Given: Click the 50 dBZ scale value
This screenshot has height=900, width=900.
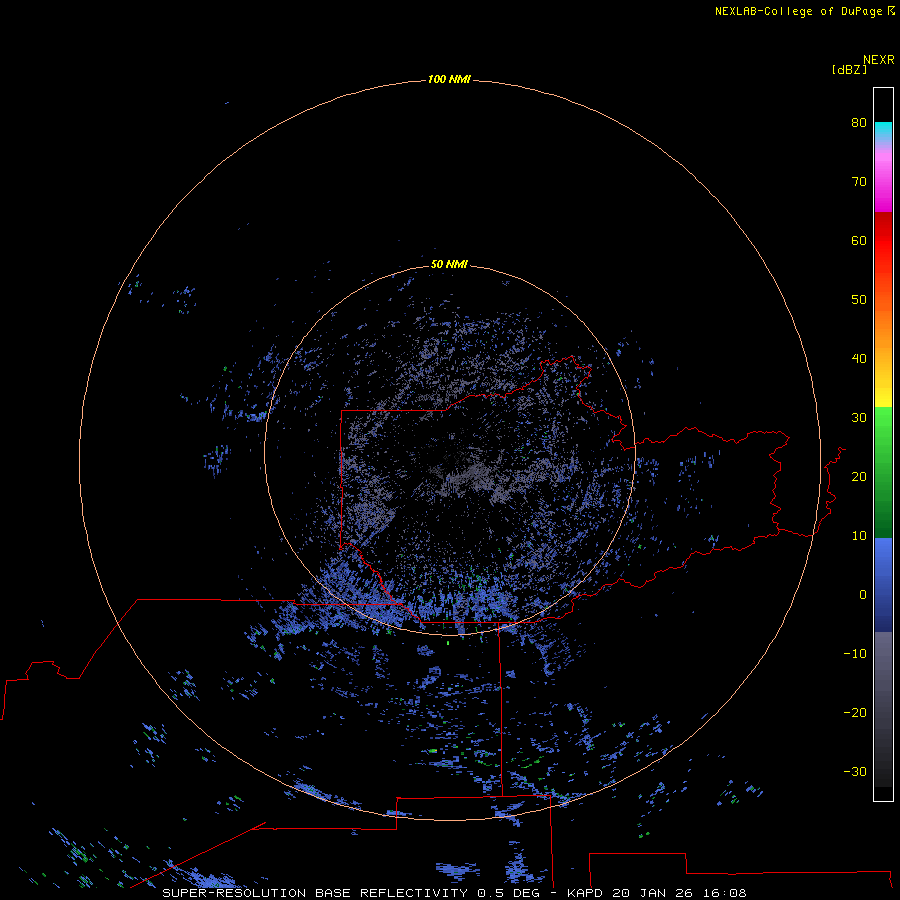Looking at the screenshot, I should 859,300.
